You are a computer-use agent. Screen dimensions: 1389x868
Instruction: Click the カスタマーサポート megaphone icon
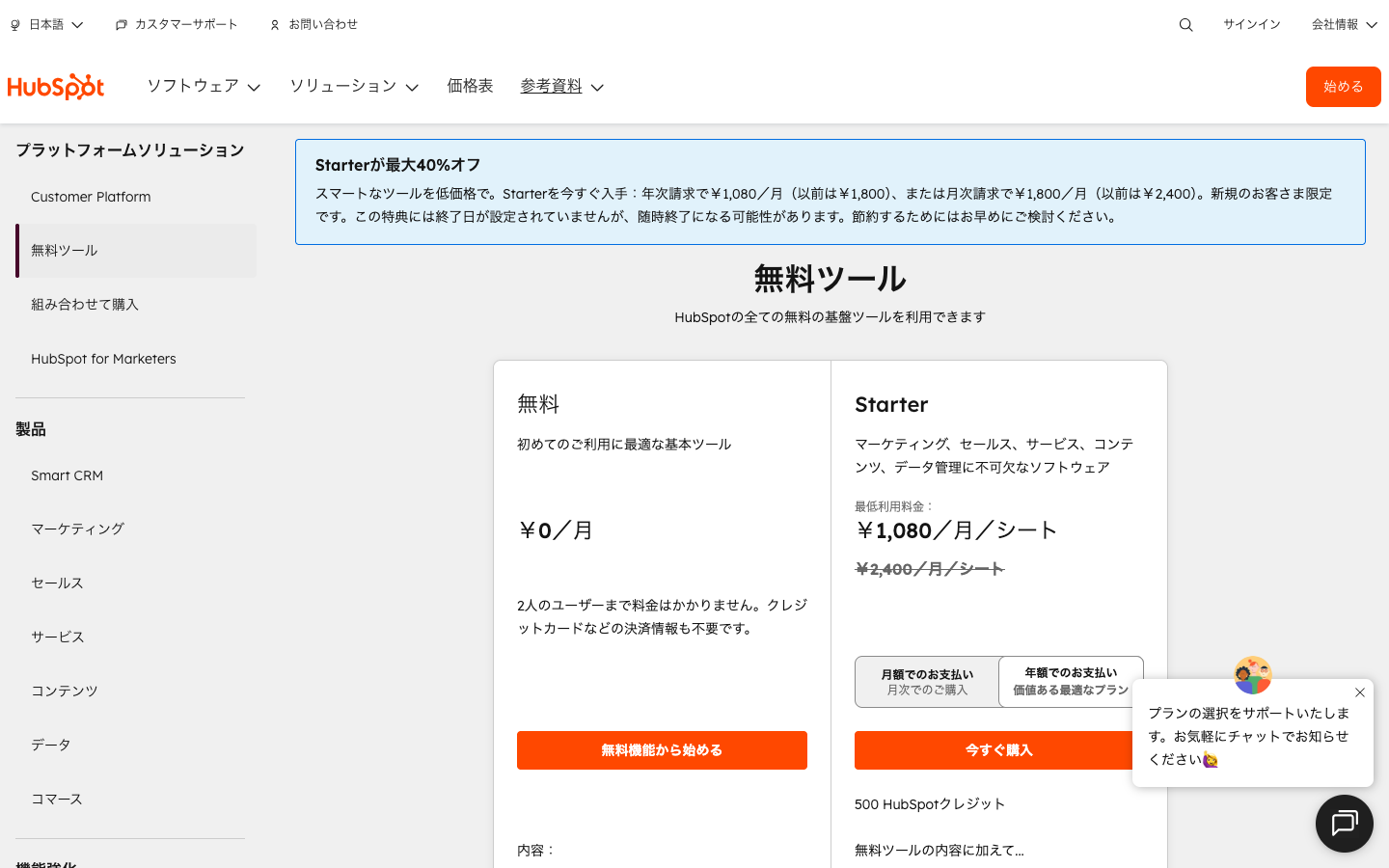[120, 24]
